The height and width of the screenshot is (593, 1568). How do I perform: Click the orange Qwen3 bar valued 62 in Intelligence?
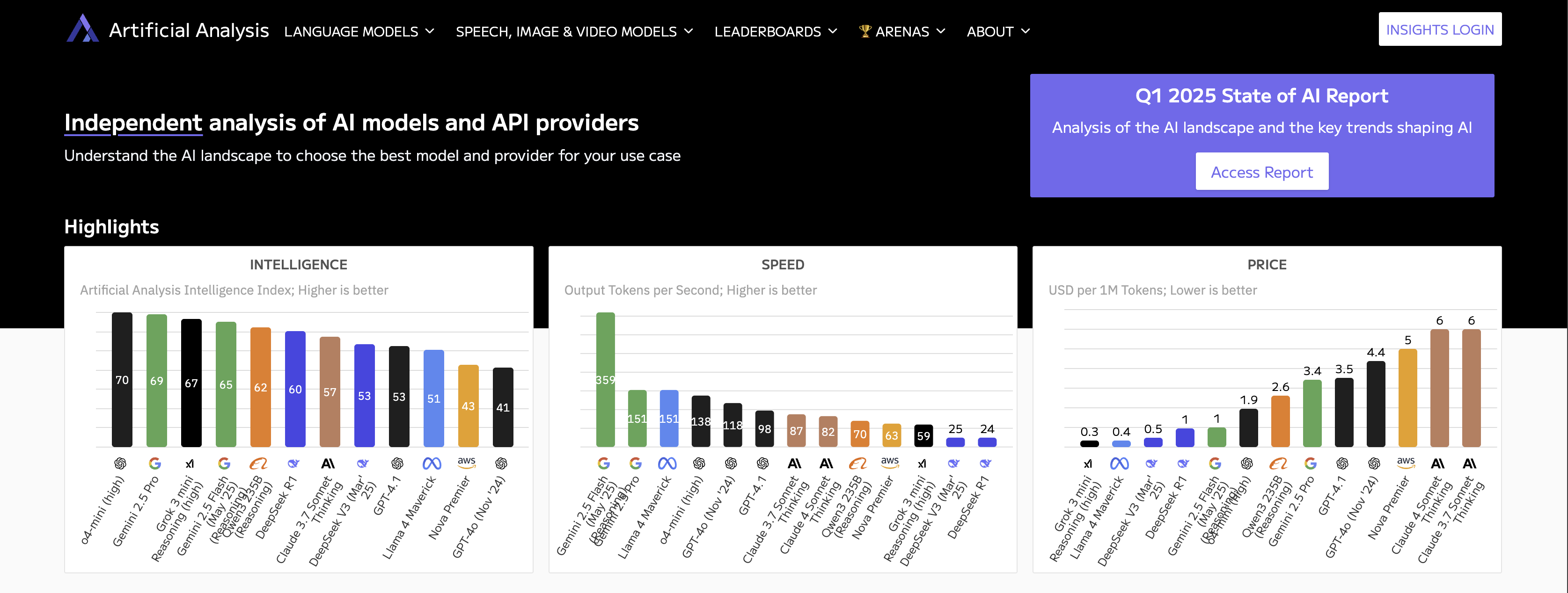coord(261,387)
